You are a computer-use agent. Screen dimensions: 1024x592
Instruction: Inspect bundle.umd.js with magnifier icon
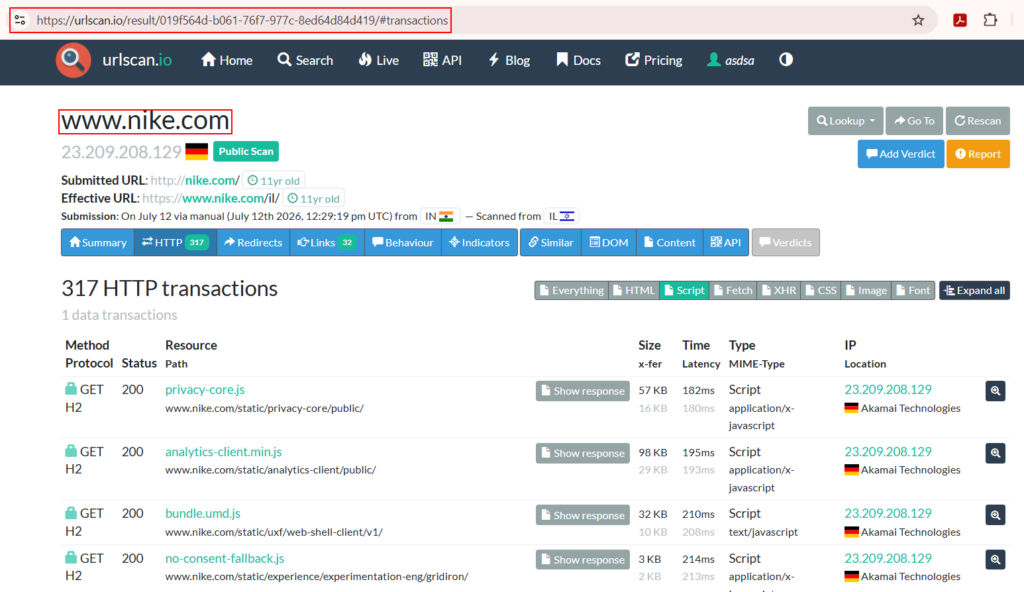click(x=995, y=515)
